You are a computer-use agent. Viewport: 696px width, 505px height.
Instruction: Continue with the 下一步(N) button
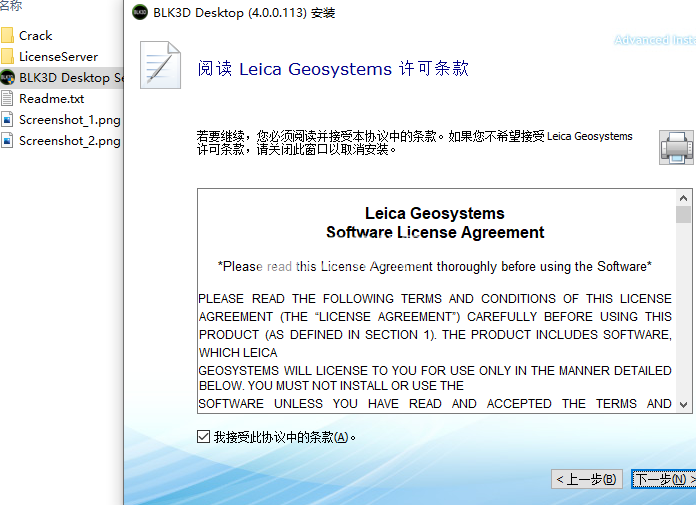point(664,479)
